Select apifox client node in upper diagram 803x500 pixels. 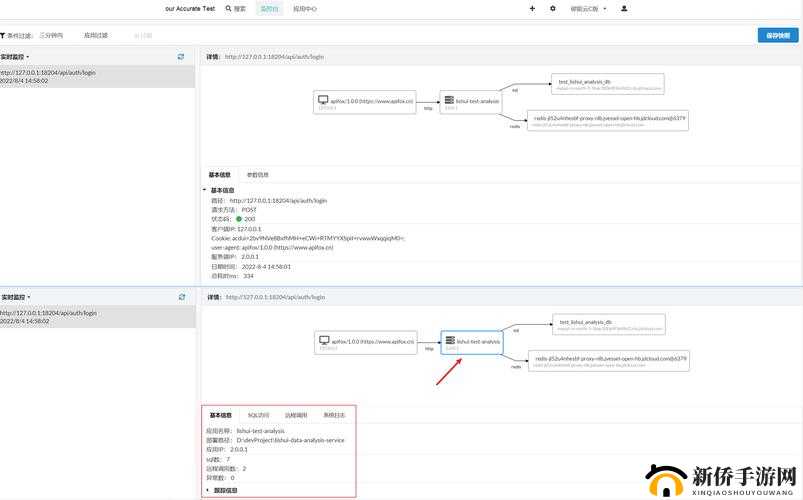coord(365,101)
